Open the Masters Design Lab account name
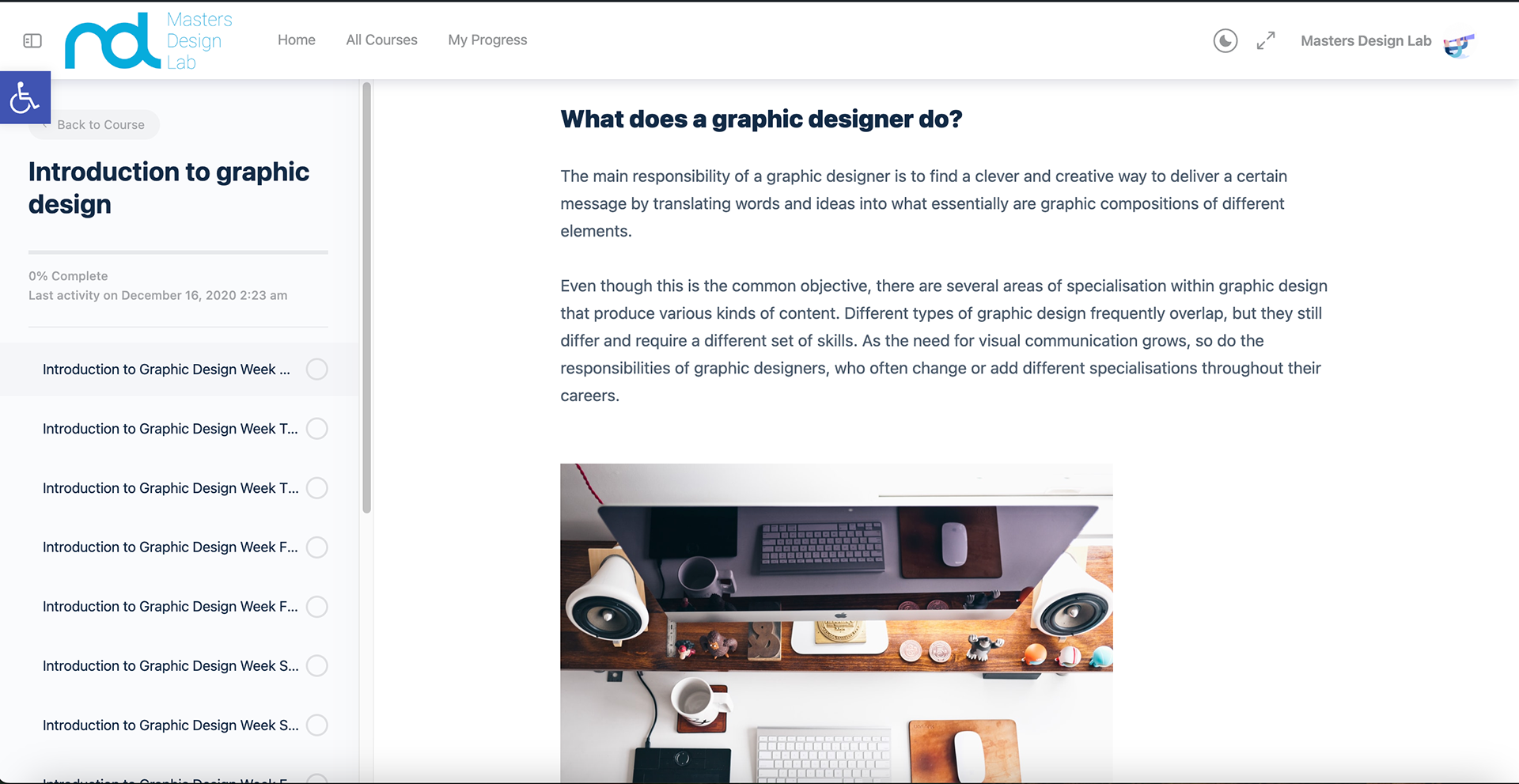This screenshot has height=784, width=1519. pyautogui.click(x=1366, y=40)
